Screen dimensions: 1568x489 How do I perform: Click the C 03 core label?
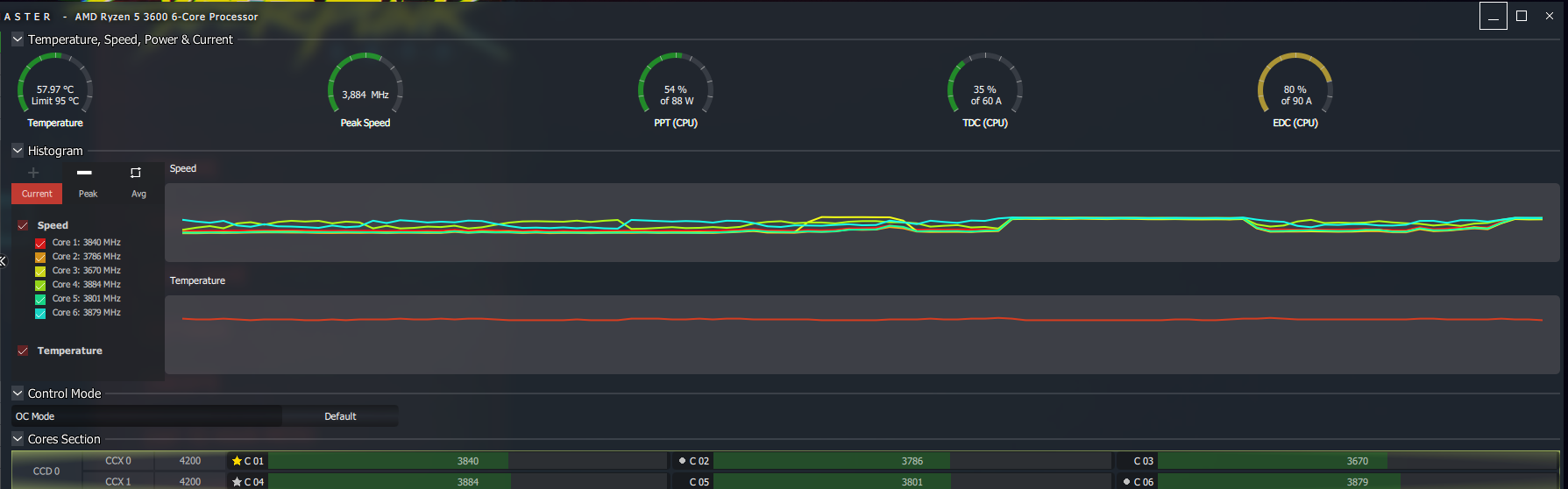[x=1143, y=461]
